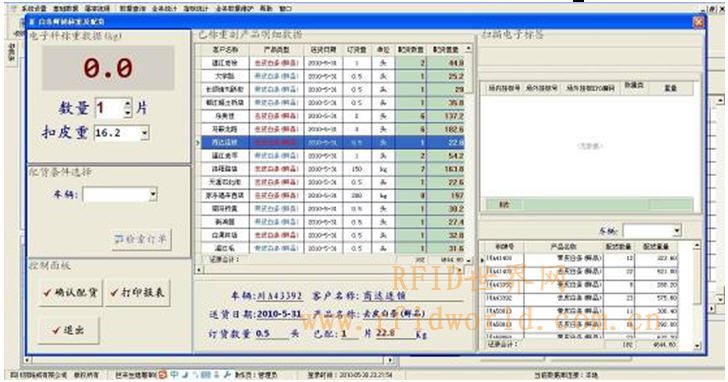Screen dimensions: 728x382
Task: Click the 退出 exit button
Action: point(68,330)
